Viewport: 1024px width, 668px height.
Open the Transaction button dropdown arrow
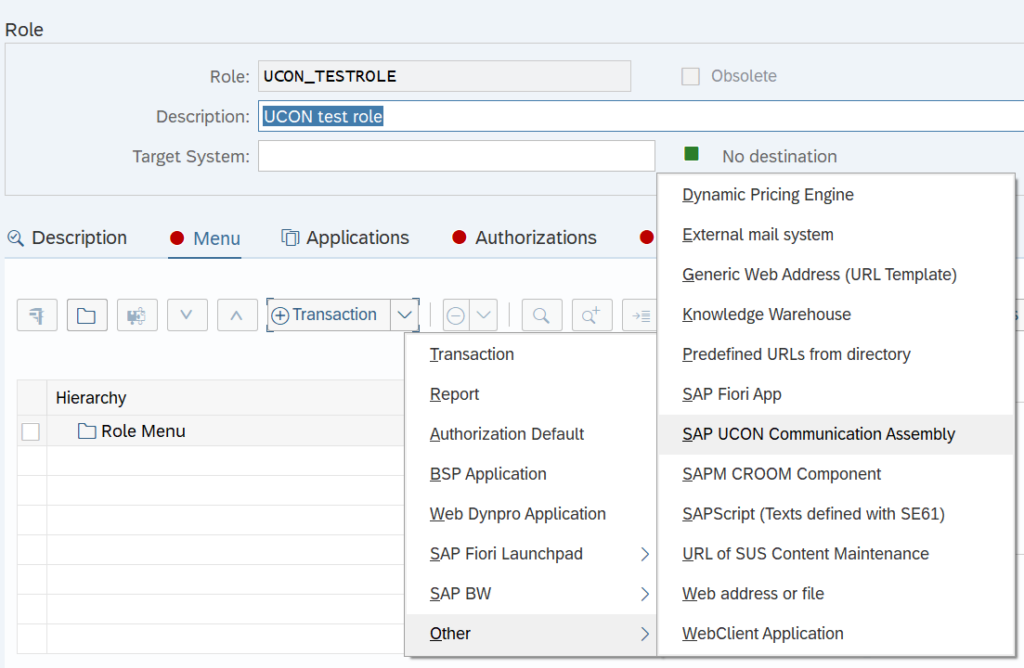pyautogui.click(x=405, y=315)
